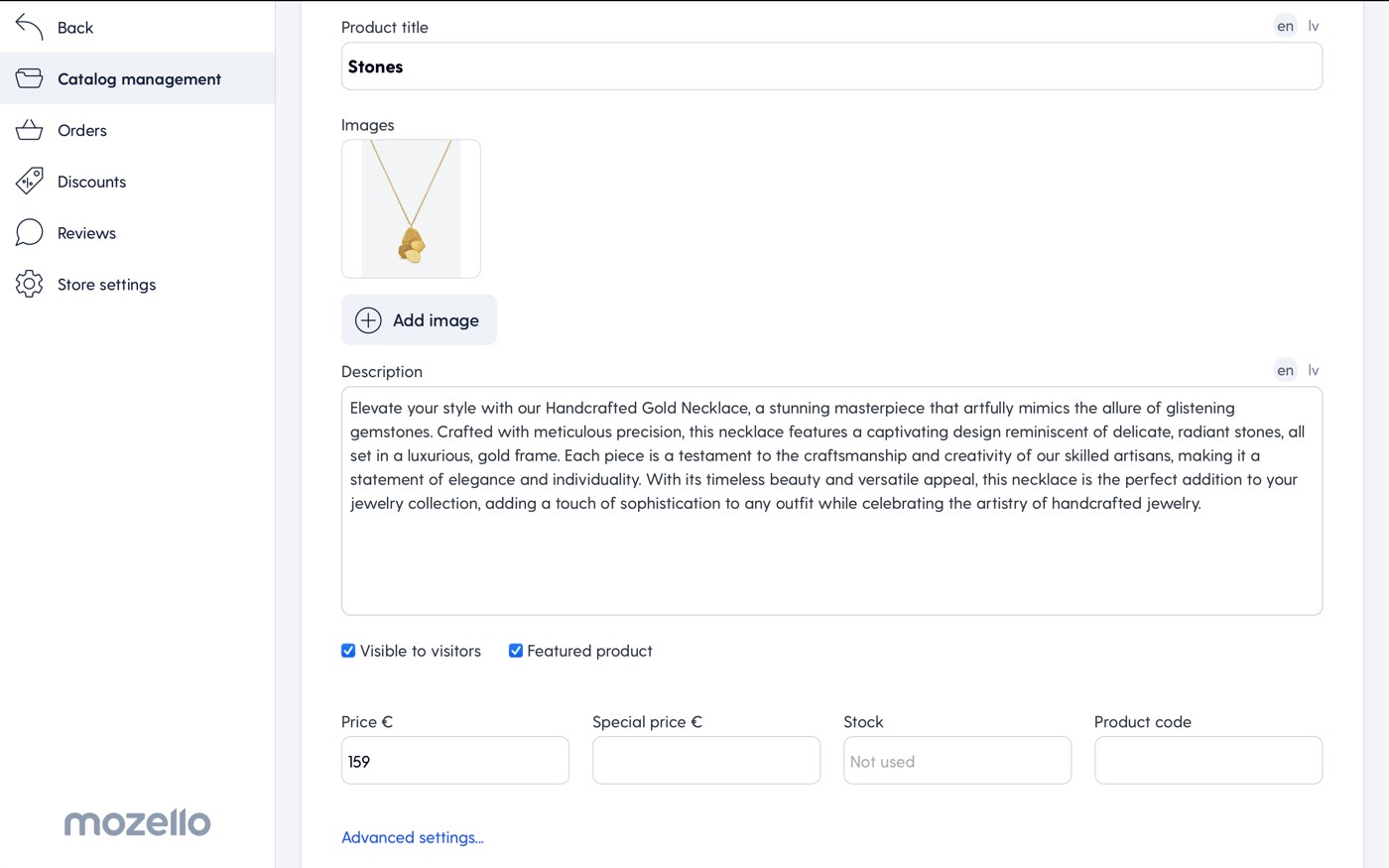This screenshot has height=868, width=1389.
Task: Select en language for Description
Action: [x=1285, y=370]
